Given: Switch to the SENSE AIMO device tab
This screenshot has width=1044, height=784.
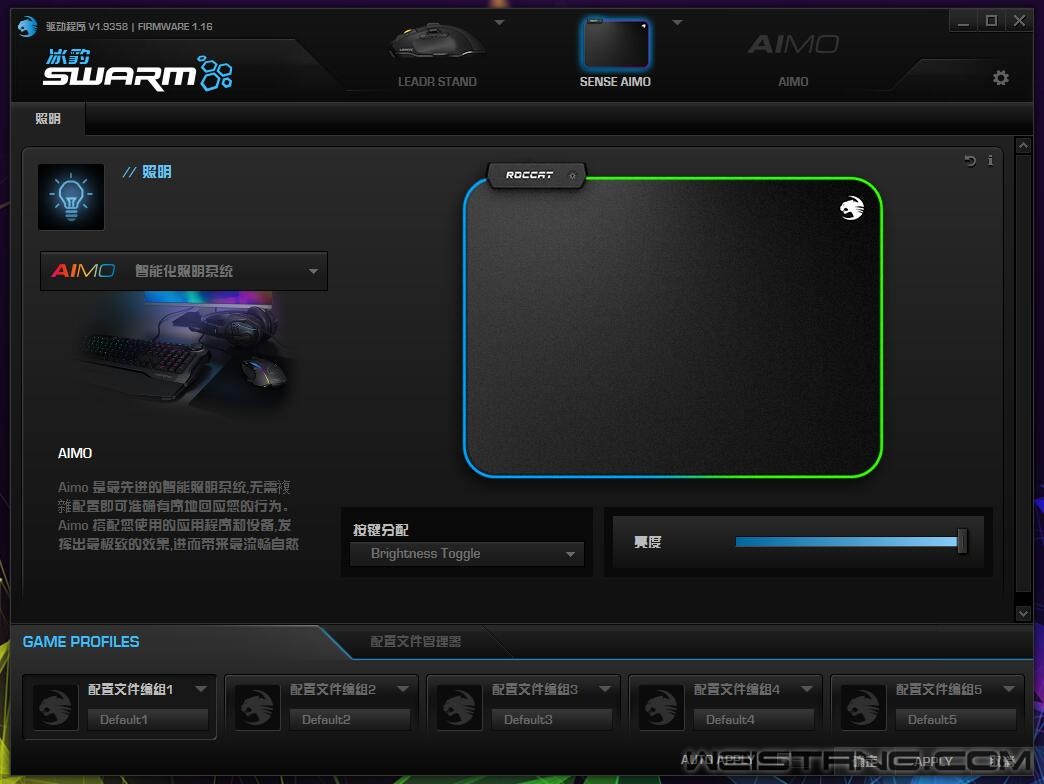Looking at the screenshot, I should point(615,82).
